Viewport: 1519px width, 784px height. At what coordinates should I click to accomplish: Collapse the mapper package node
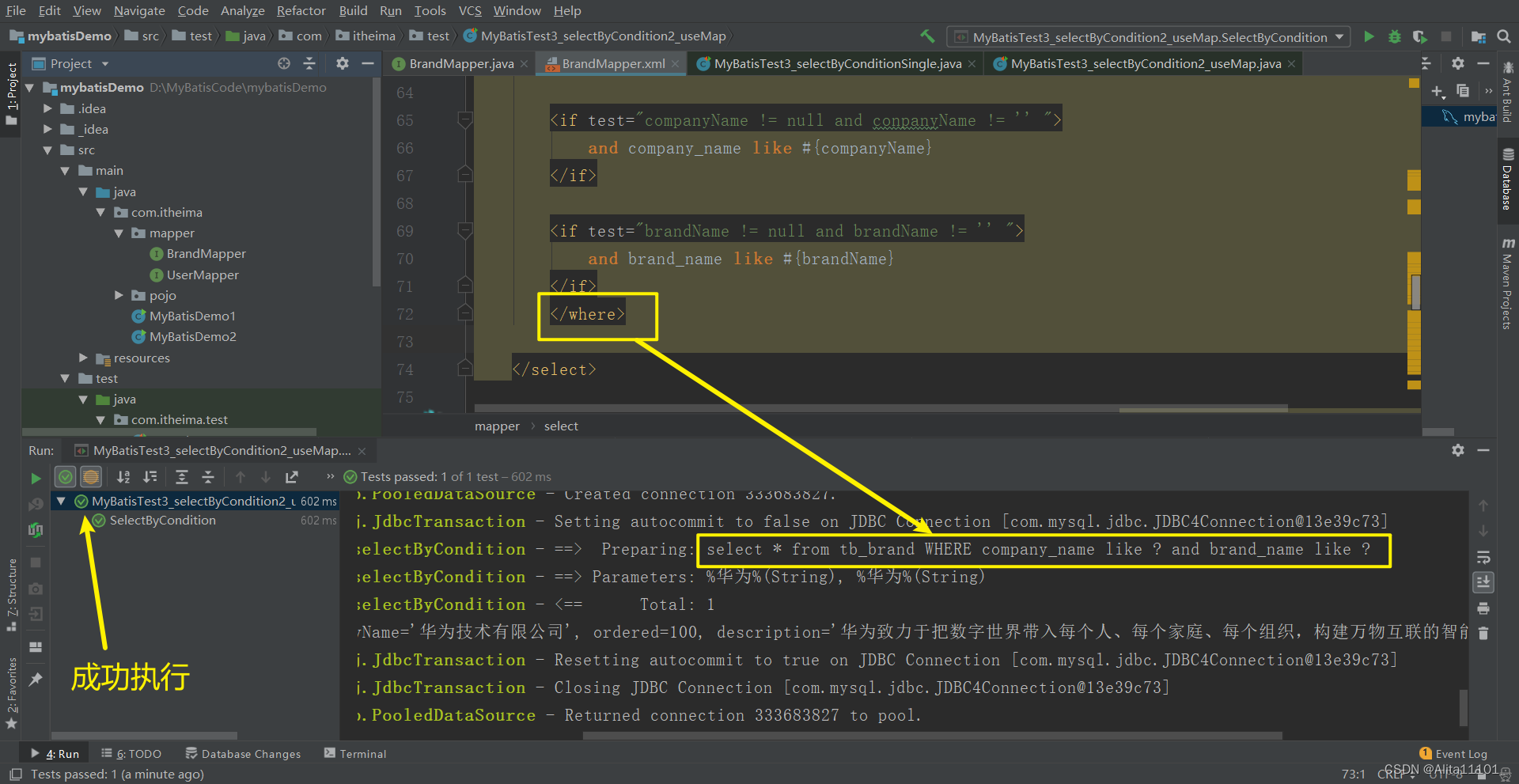click(x=119, y=233)
